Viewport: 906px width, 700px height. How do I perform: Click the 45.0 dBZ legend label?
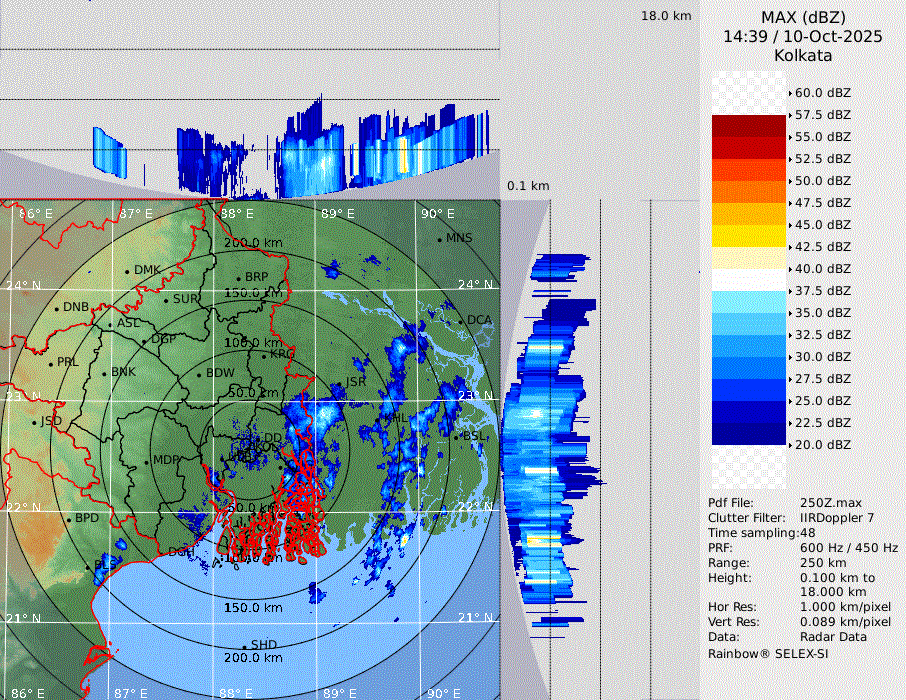(822, 225)
